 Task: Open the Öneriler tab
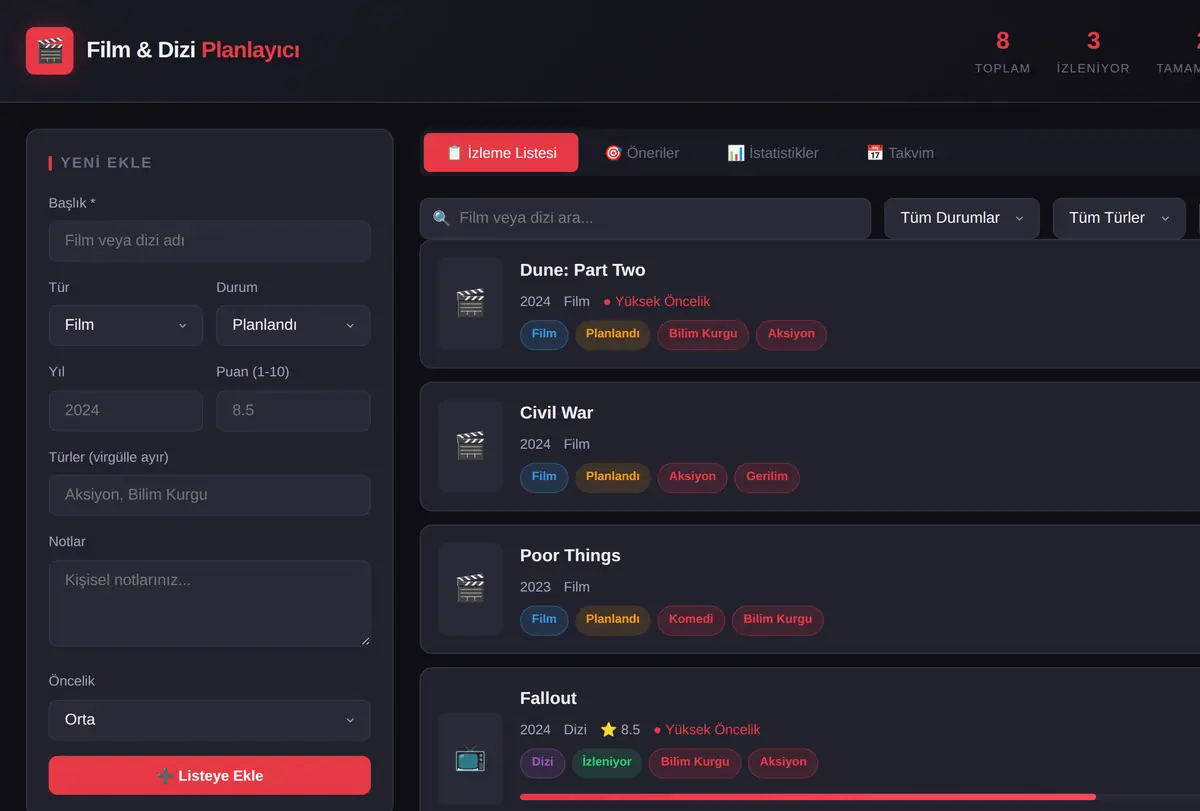coord(642,153)
